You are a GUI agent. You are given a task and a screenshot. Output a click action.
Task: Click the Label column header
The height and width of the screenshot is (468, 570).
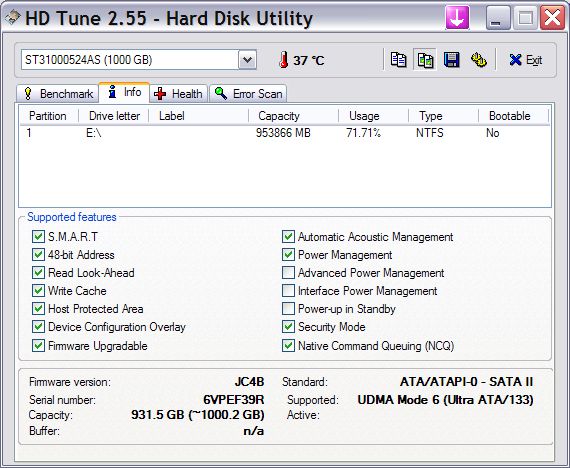click(199, 116)
